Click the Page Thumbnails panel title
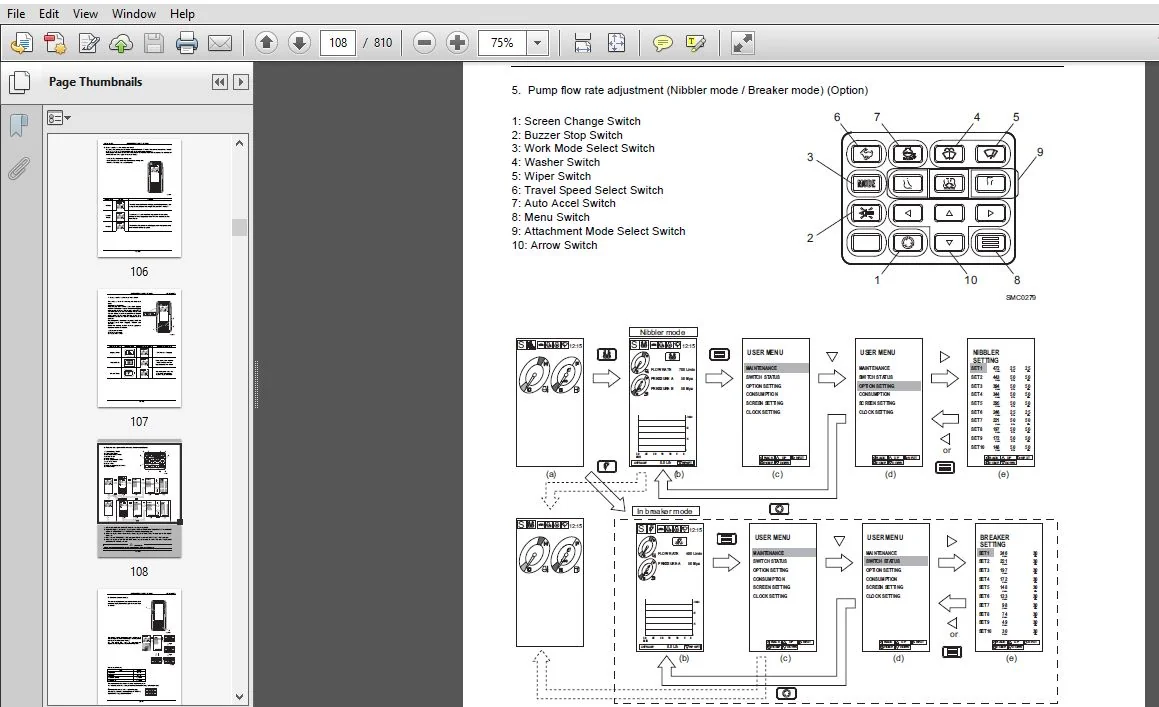Screen dimensions: 1159x707 pyautogui.click(x=95, y=82)
